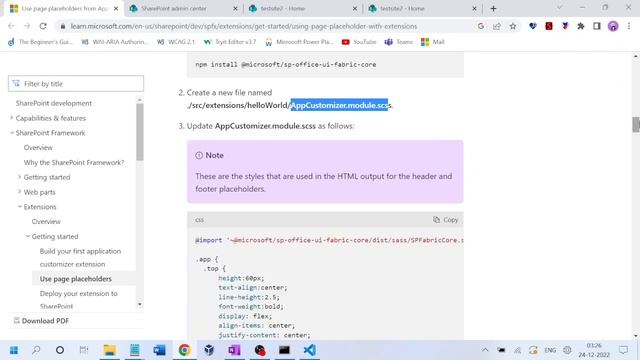Open the share page icon in address bar
This screenshot has height=360, width=640.
tap(497, 26)
